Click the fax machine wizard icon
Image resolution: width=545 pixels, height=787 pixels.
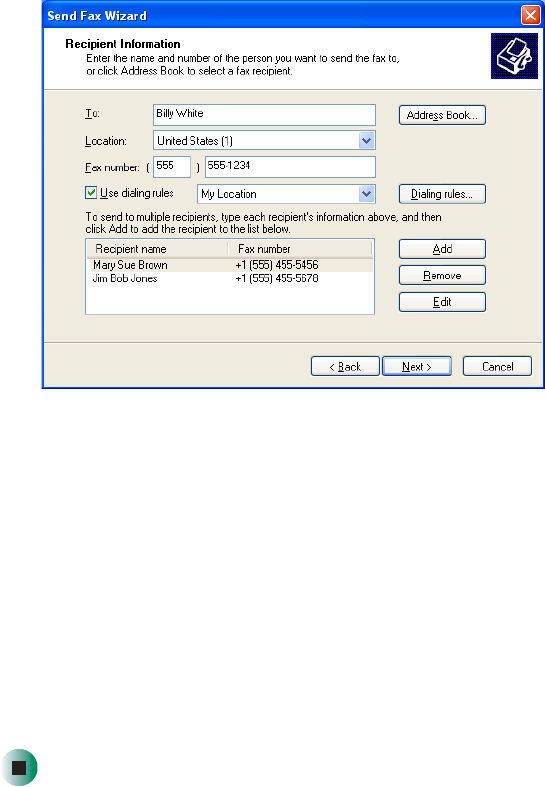(x=514, y=56)
